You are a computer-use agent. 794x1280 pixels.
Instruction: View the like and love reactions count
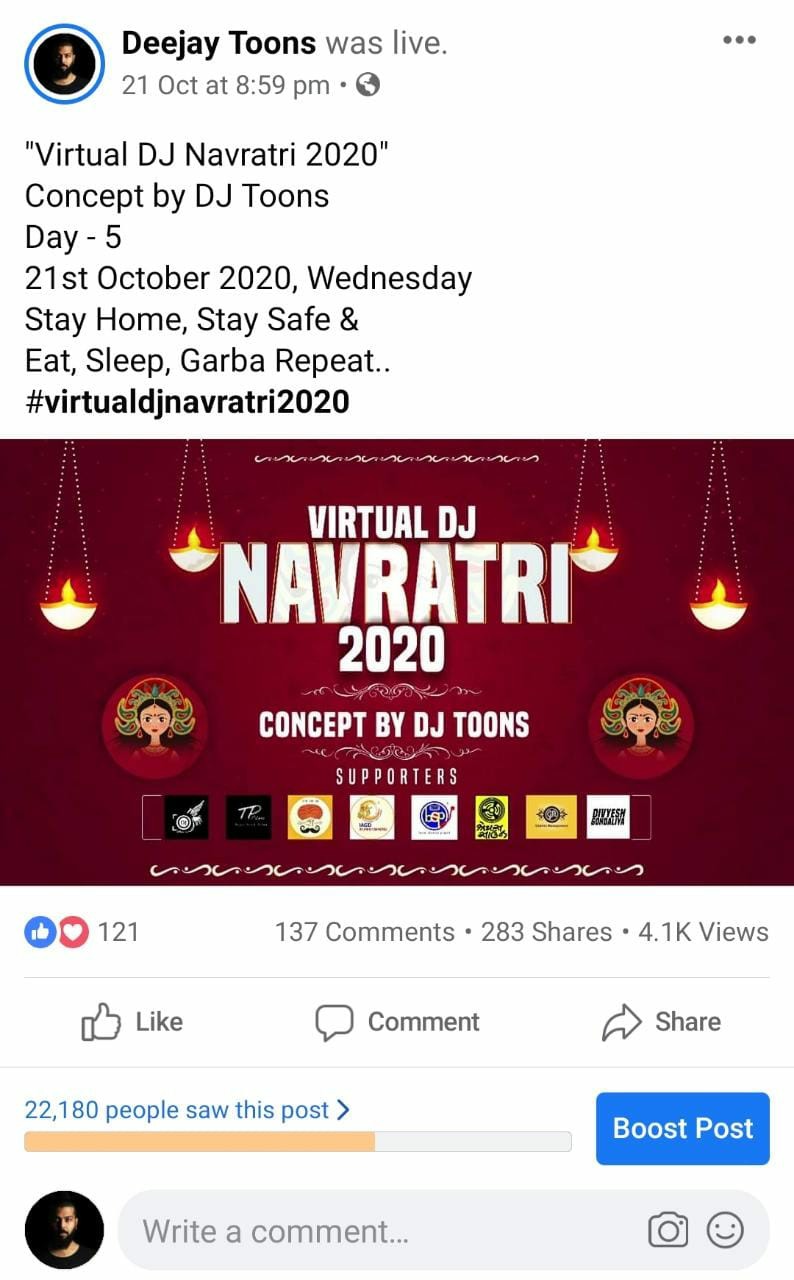click(82, 932)
